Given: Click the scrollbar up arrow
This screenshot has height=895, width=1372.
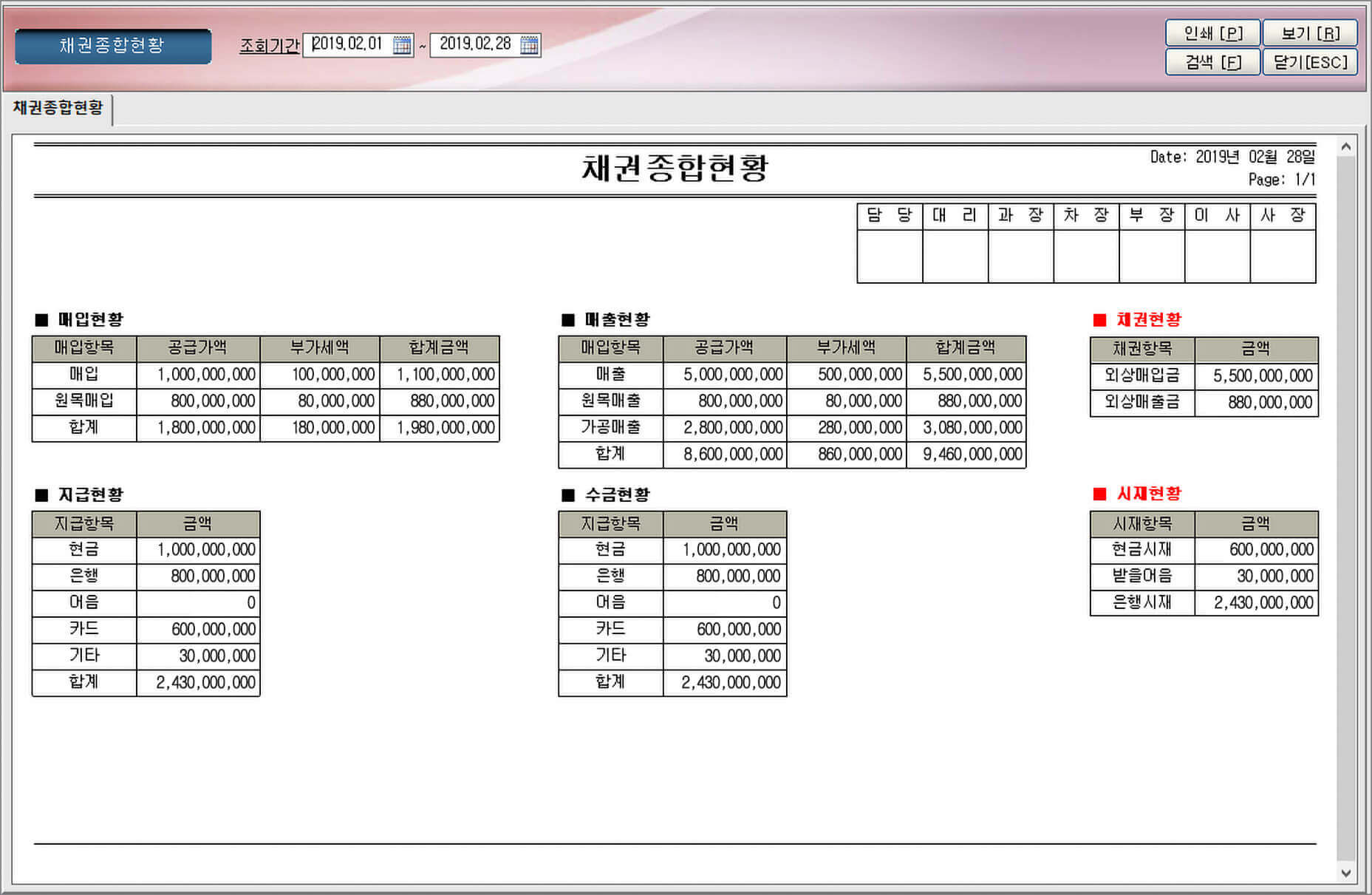Looking at the screenshot, I should [1346, 147].
